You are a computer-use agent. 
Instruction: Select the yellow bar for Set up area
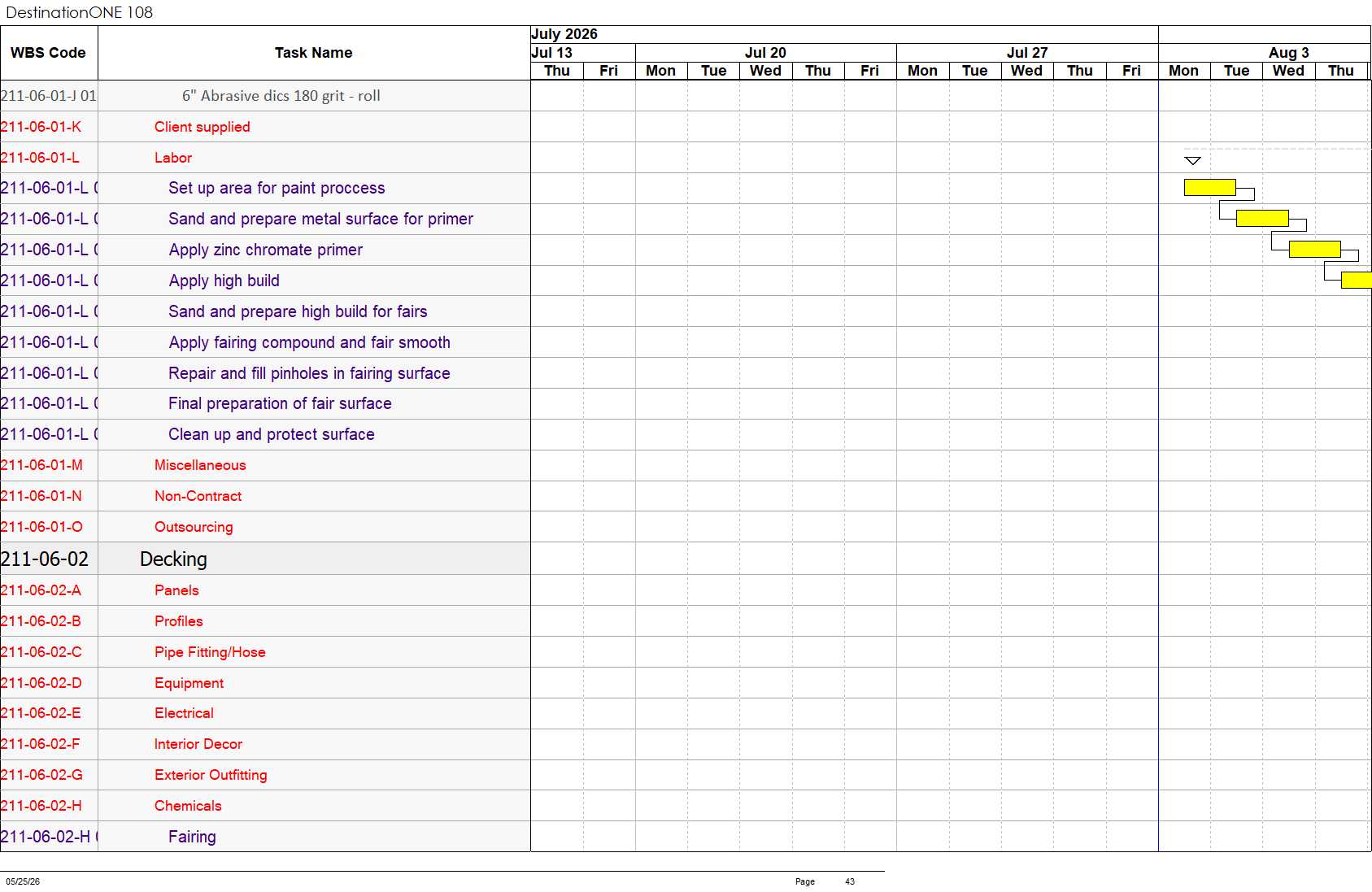click(1210, 188)
